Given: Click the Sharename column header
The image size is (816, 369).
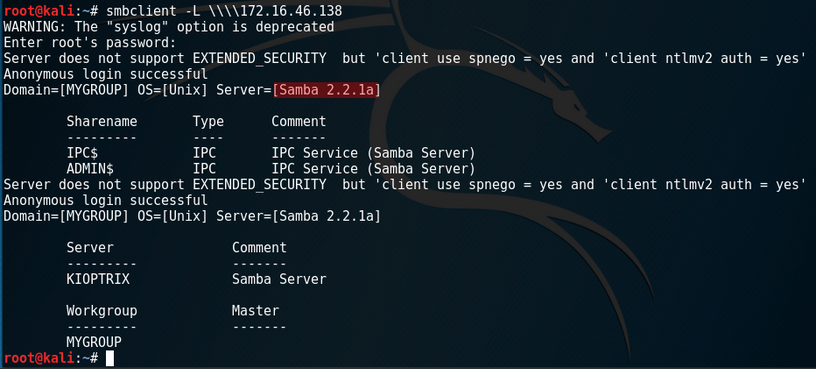Looking at the screenshot, I should [x=102, y=122].
